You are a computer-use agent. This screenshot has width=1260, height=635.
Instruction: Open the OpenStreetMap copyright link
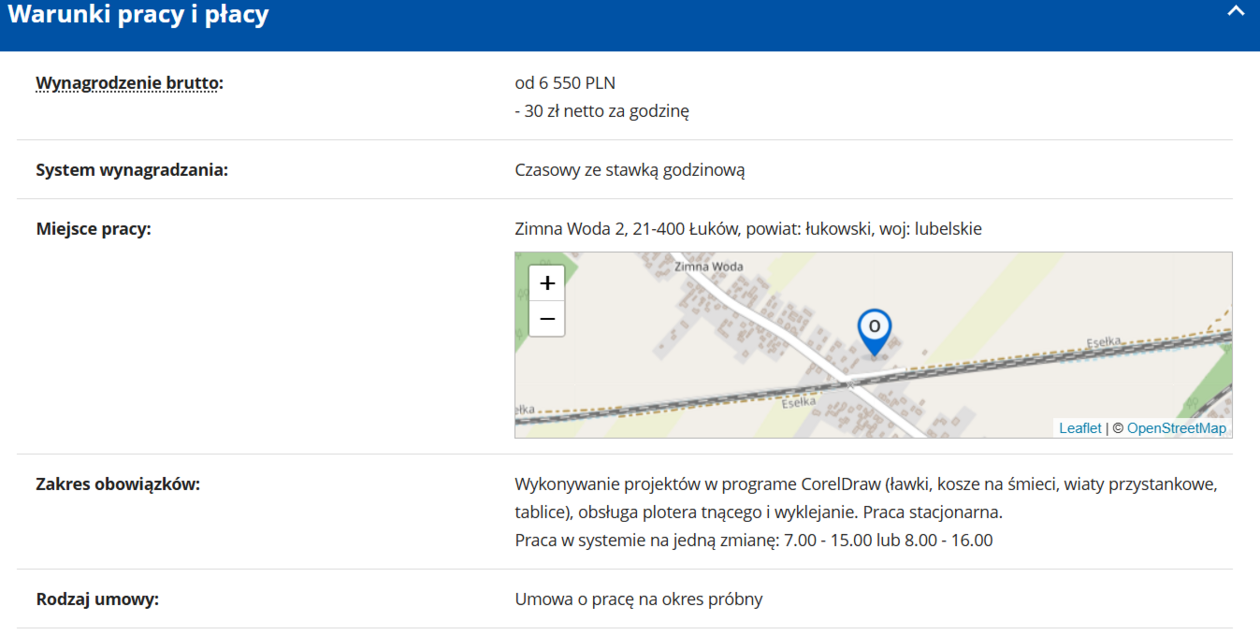[x=1176, y=428]
